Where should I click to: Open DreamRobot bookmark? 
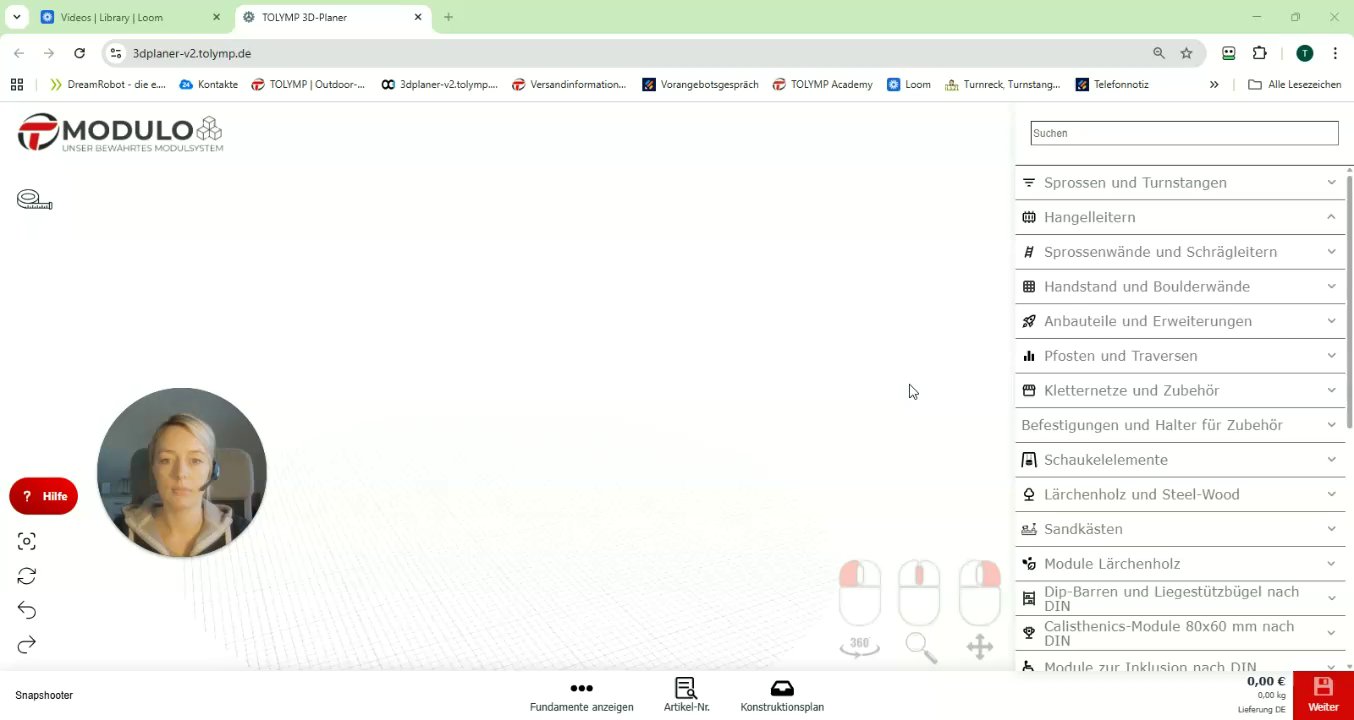107,85
